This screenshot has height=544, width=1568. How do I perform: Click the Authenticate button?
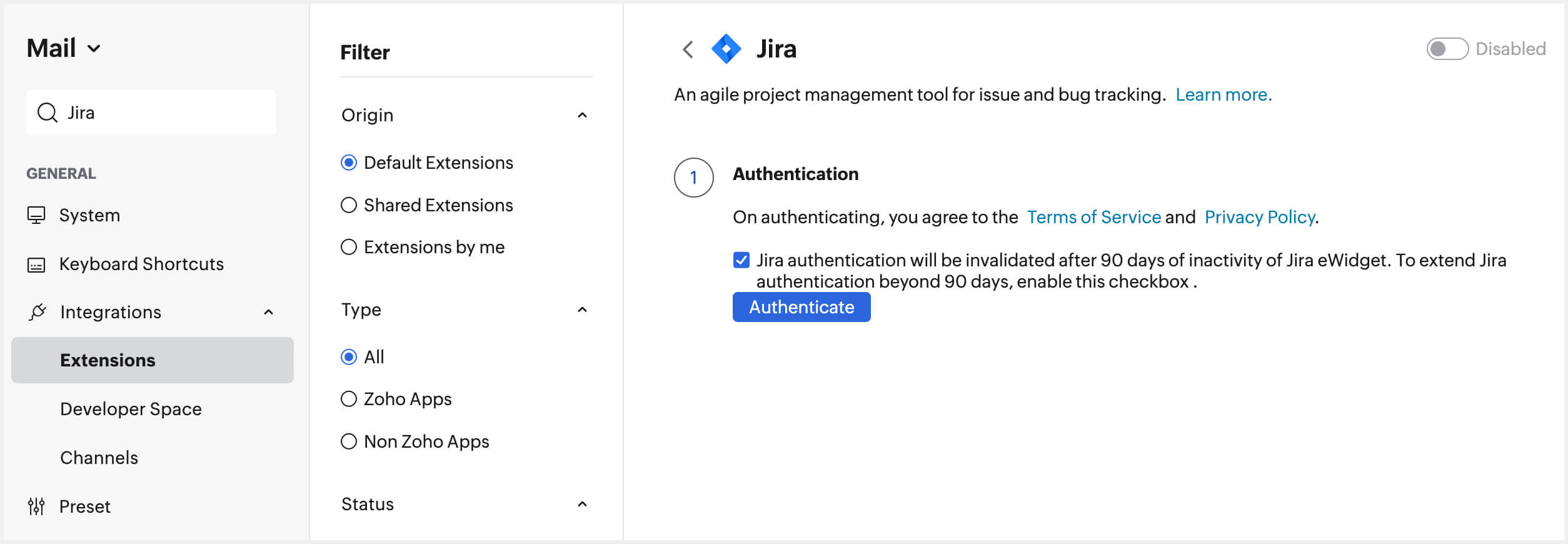pyautogui.click(x=802, y=307)
